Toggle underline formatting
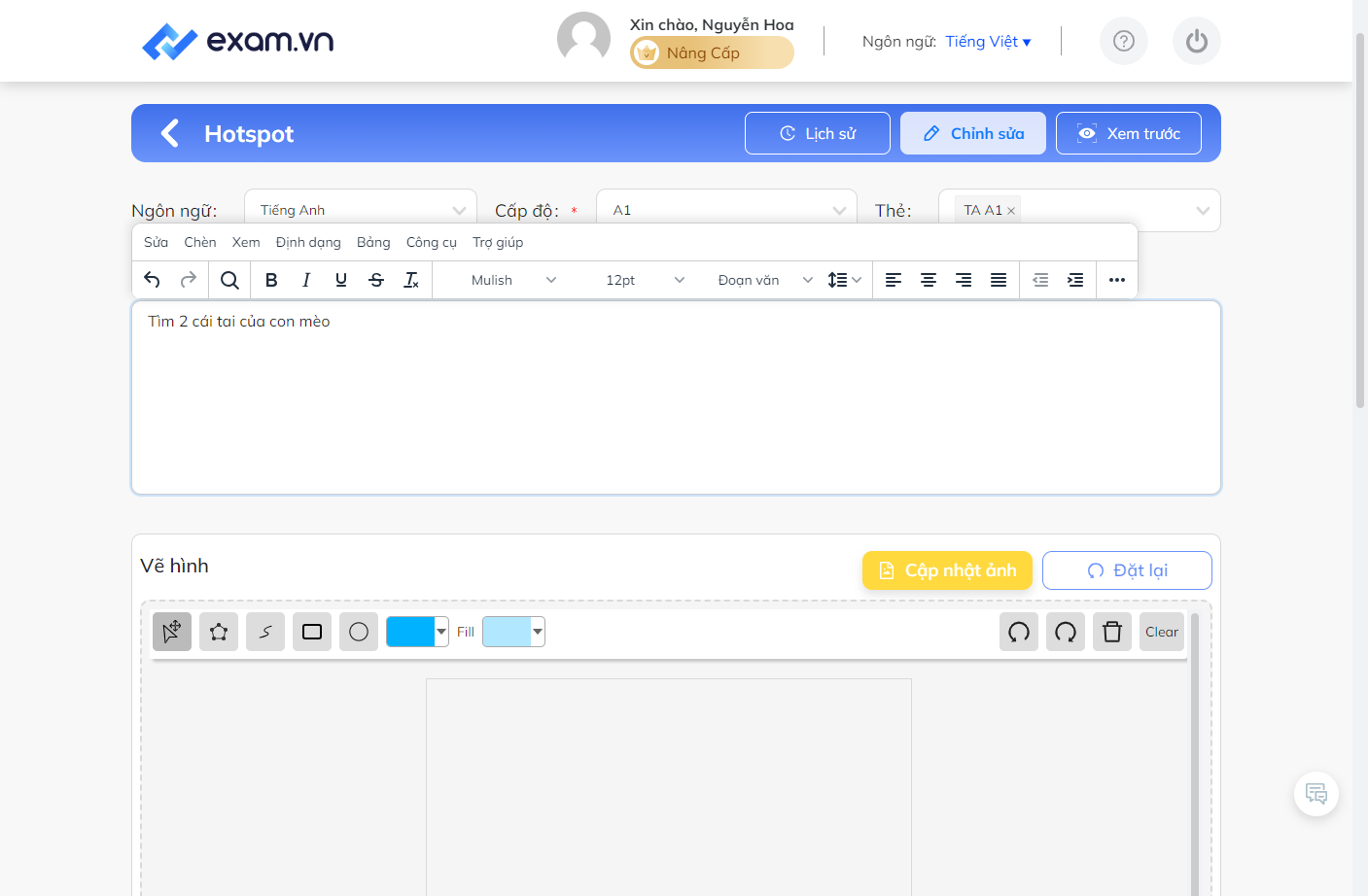1368x896 pixels. 341,280
